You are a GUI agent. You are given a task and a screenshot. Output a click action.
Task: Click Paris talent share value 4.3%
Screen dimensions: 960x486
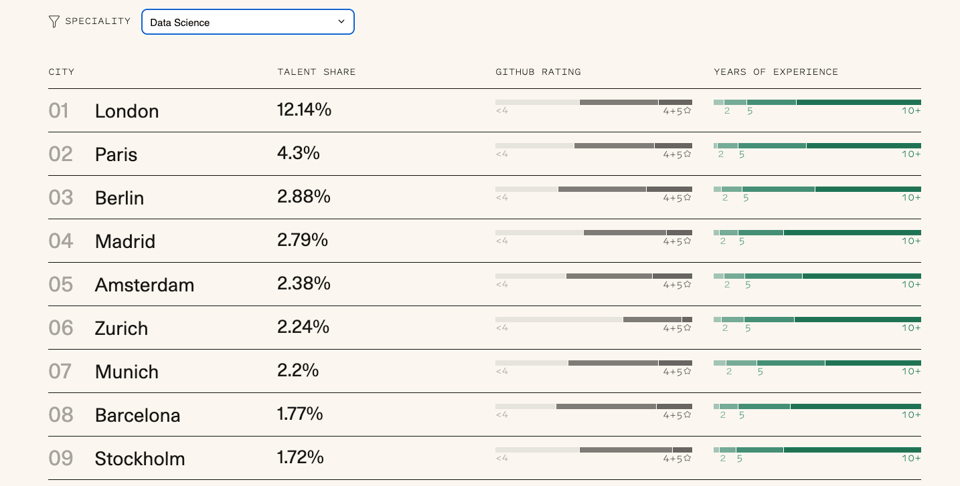[298, 153]
